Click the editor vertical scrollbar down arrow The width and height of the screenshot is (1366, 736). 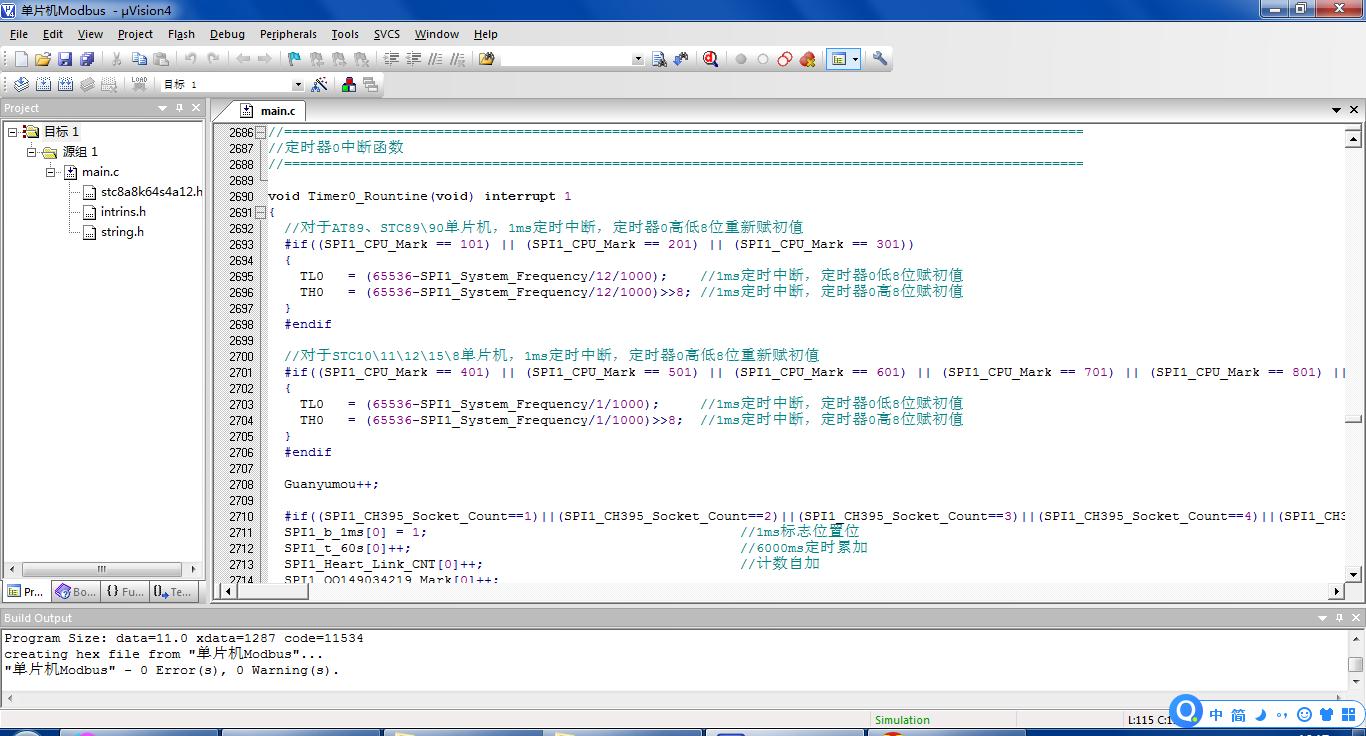pos(1354,575)
